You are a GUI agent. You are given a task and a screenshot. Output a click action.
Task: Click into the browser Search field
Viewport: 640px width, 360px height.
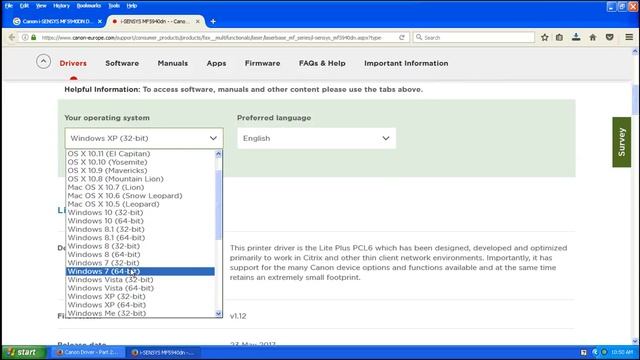(x=473, y=37)
